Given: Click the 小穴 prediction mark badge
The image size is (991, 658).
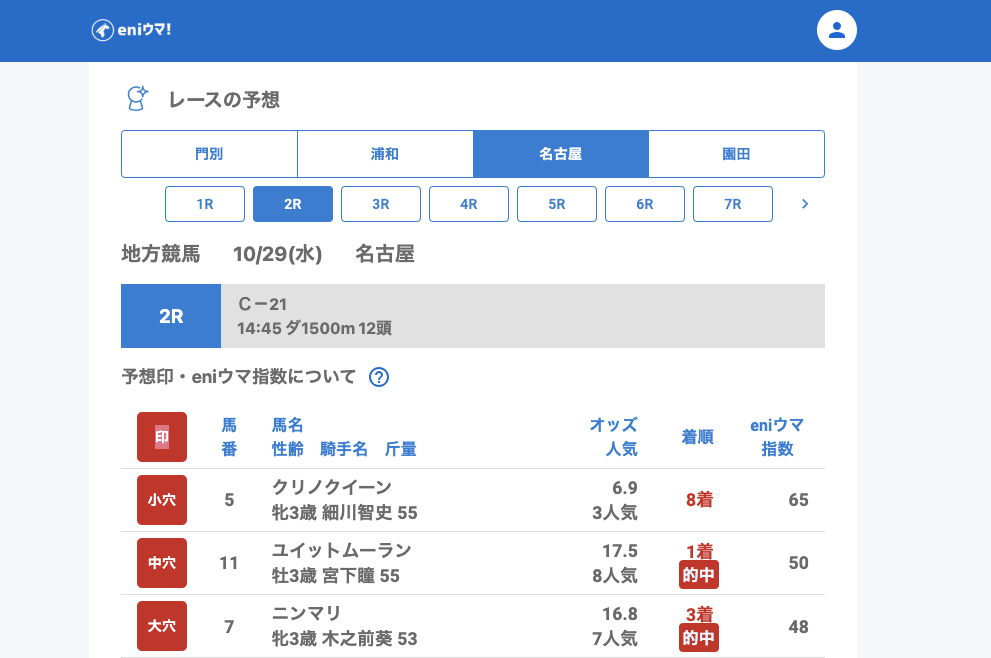Looking at the screenshot, I should point(162,500).
